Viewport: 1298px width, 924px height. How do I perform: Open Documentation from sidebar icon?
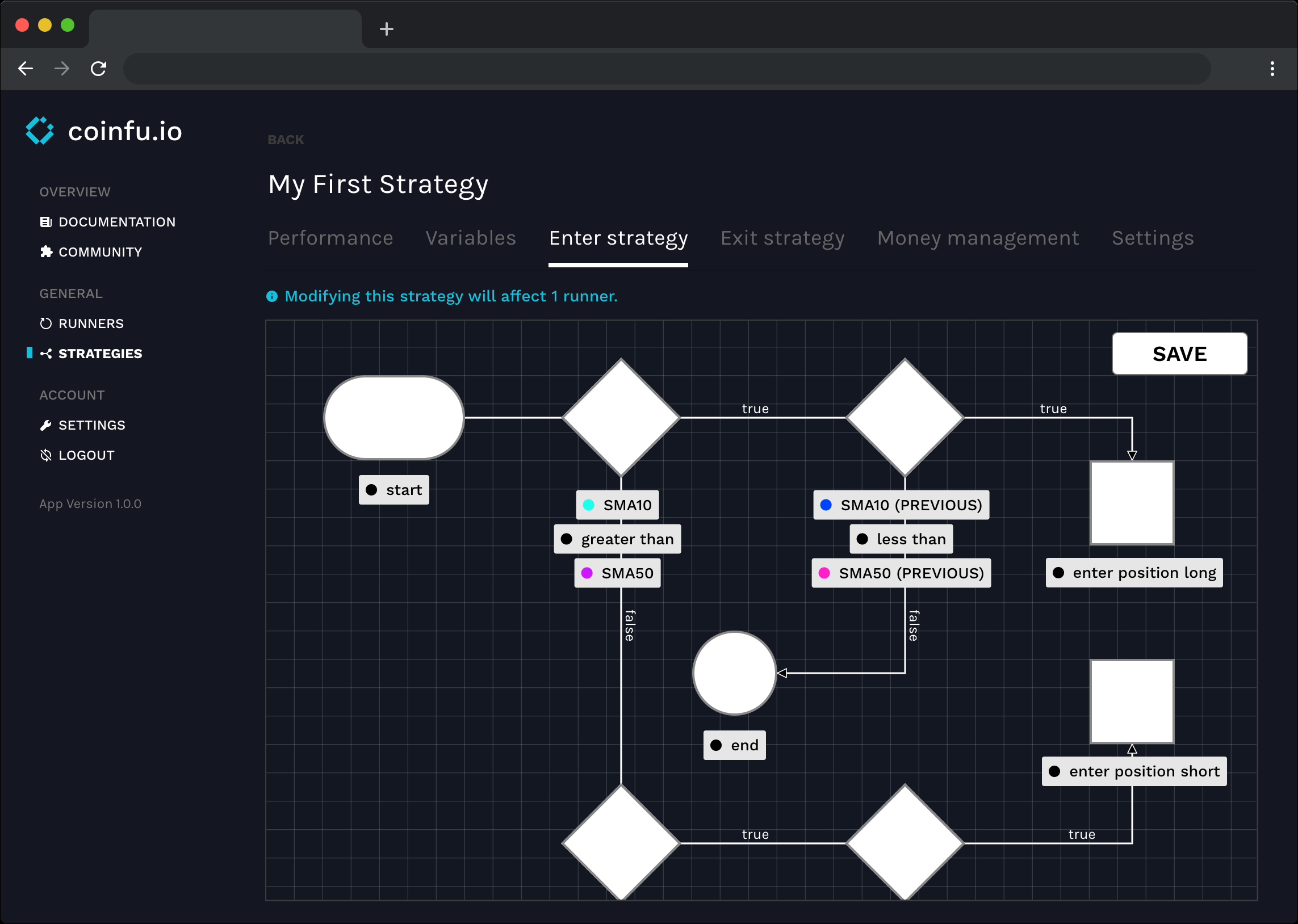click(45, 222)
